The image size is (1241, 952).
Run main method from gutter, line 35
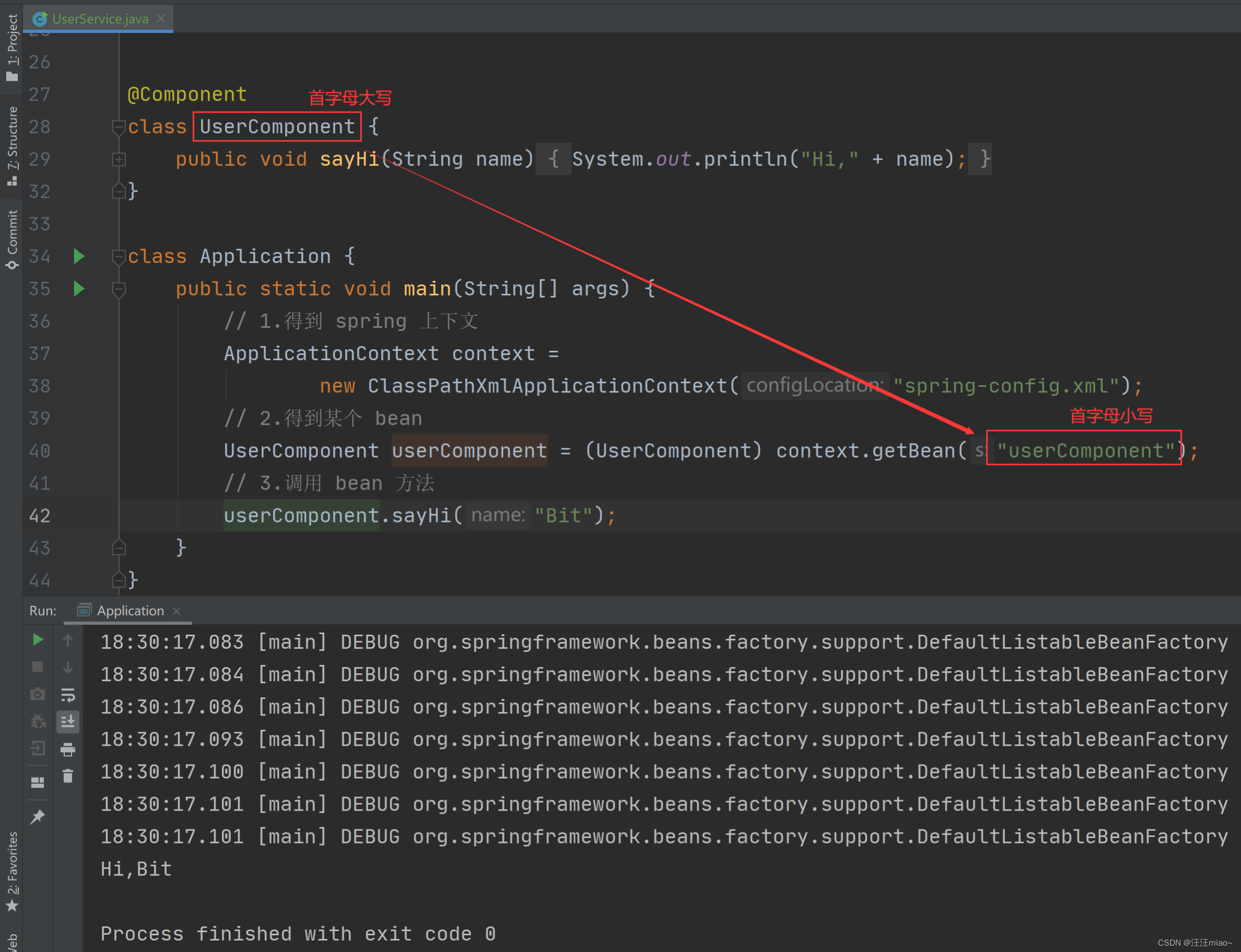pyautogui.click(x=79, y=289)
